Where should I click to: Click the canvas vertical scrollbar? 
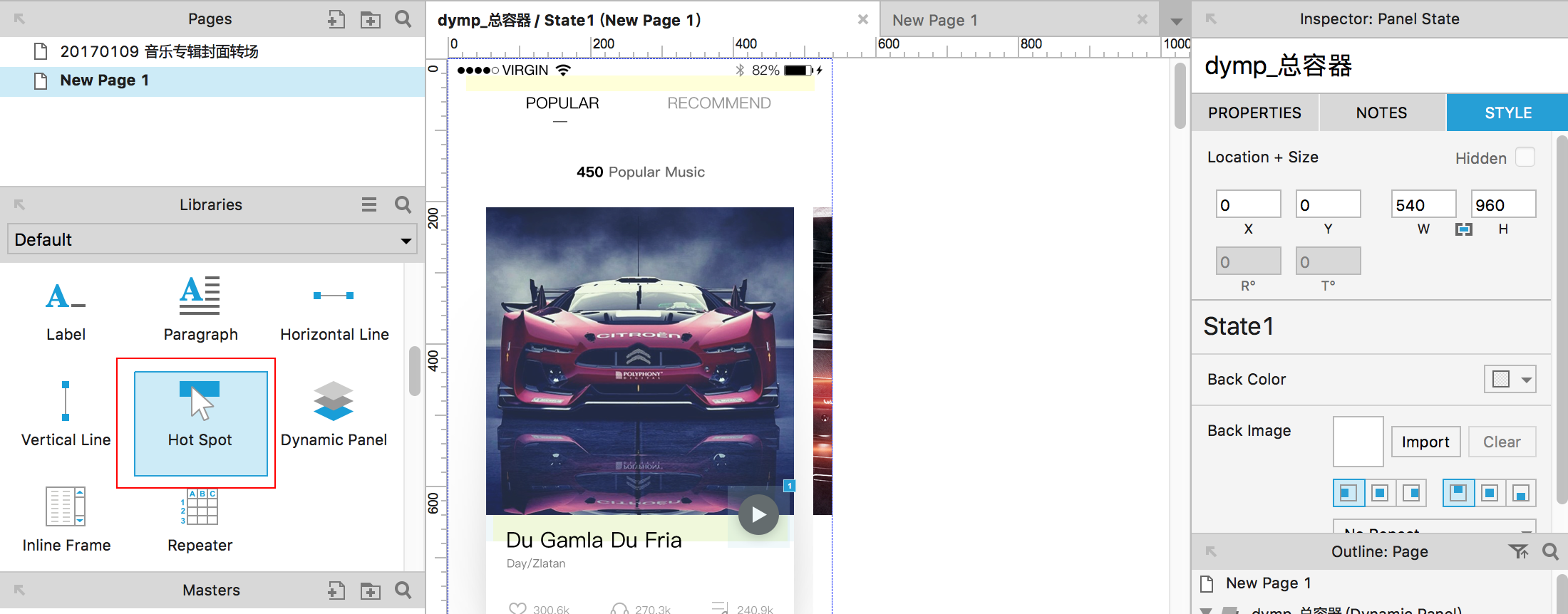pos(1180,96)
